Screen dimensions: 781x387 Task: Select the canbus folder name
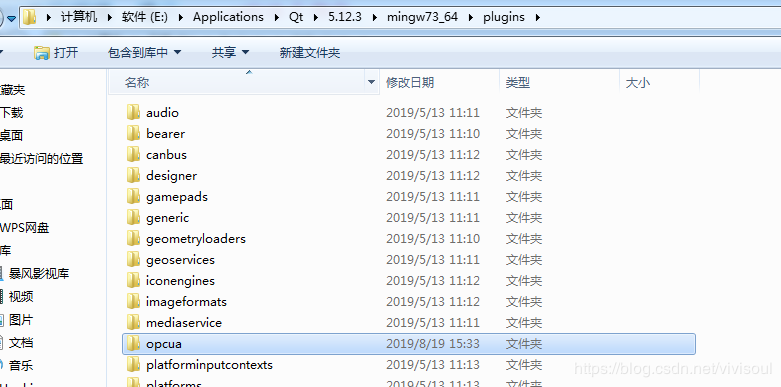(166, 155)
